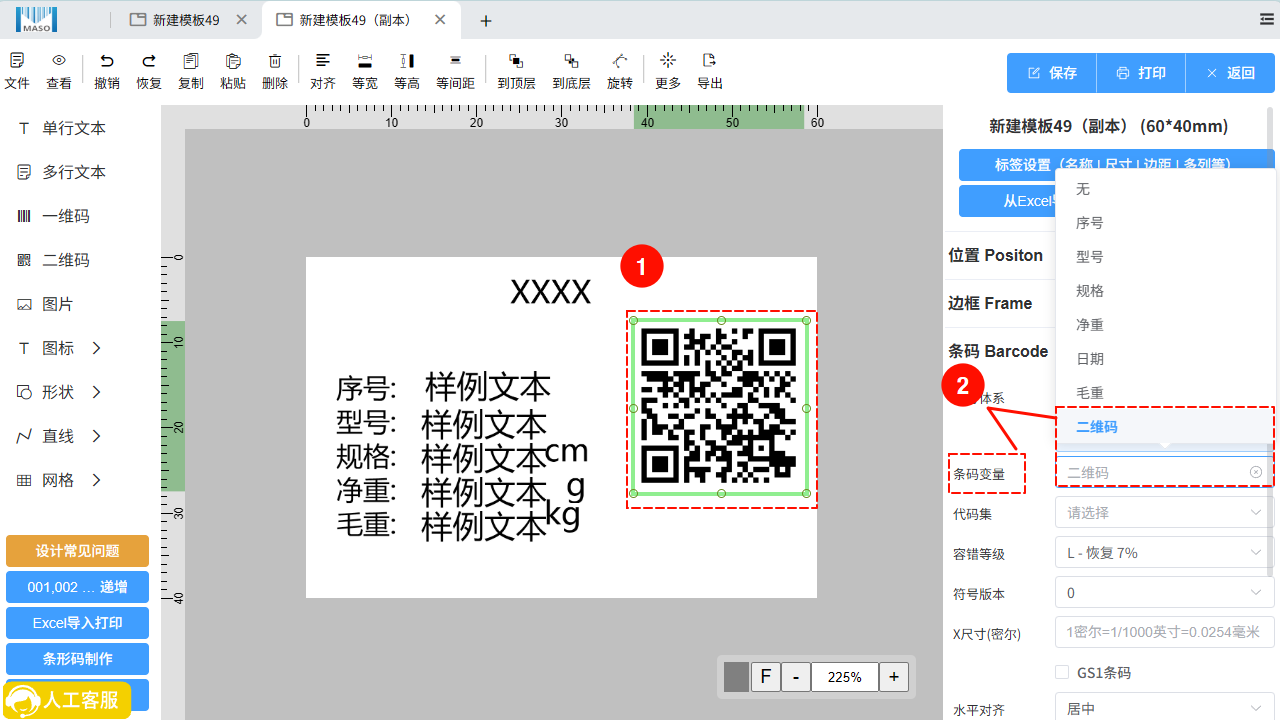Click the gray color swatch near zoom
This screenshot has height=720, width=1280.
(736, 677)
